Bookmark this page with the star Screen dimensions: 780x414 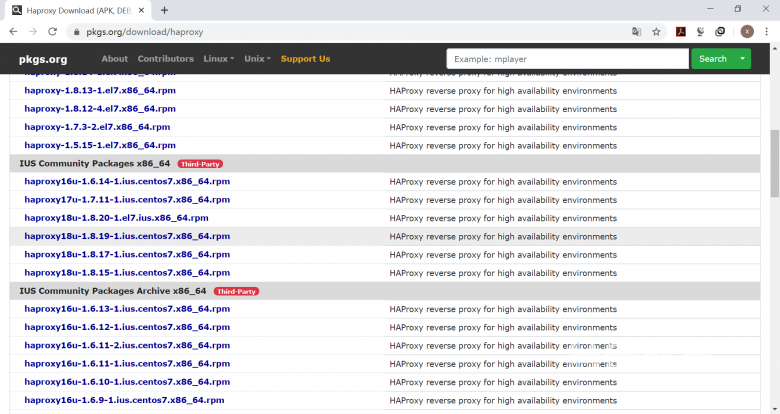point(656,32)
